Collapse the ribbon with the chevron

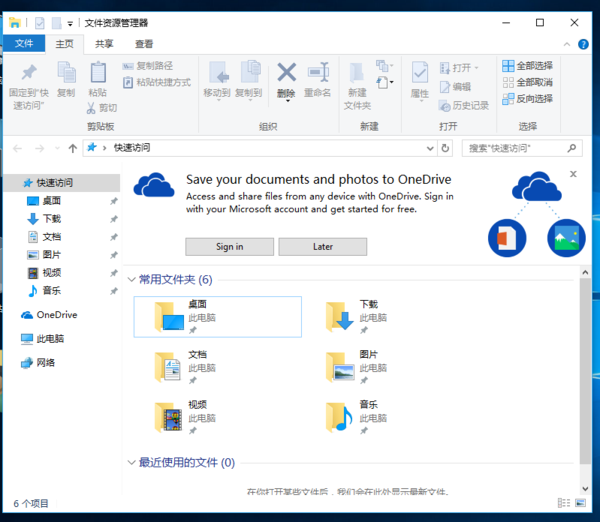pos(567,44)
